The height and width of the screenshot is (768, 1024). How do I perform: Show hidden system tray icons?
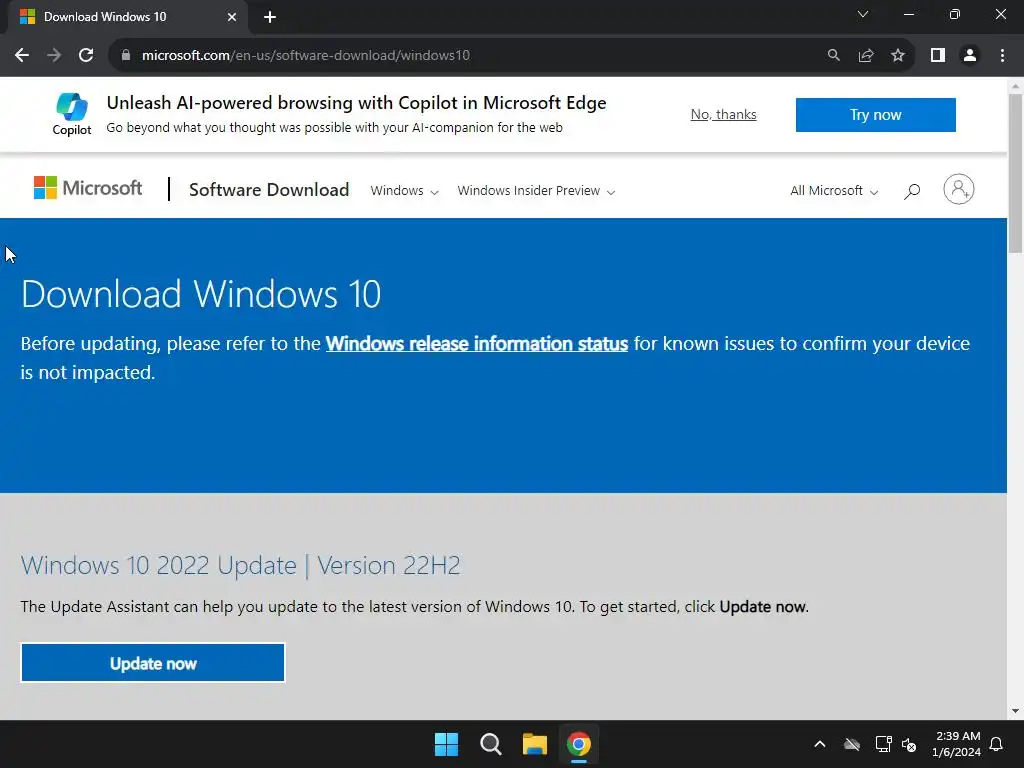820,744
